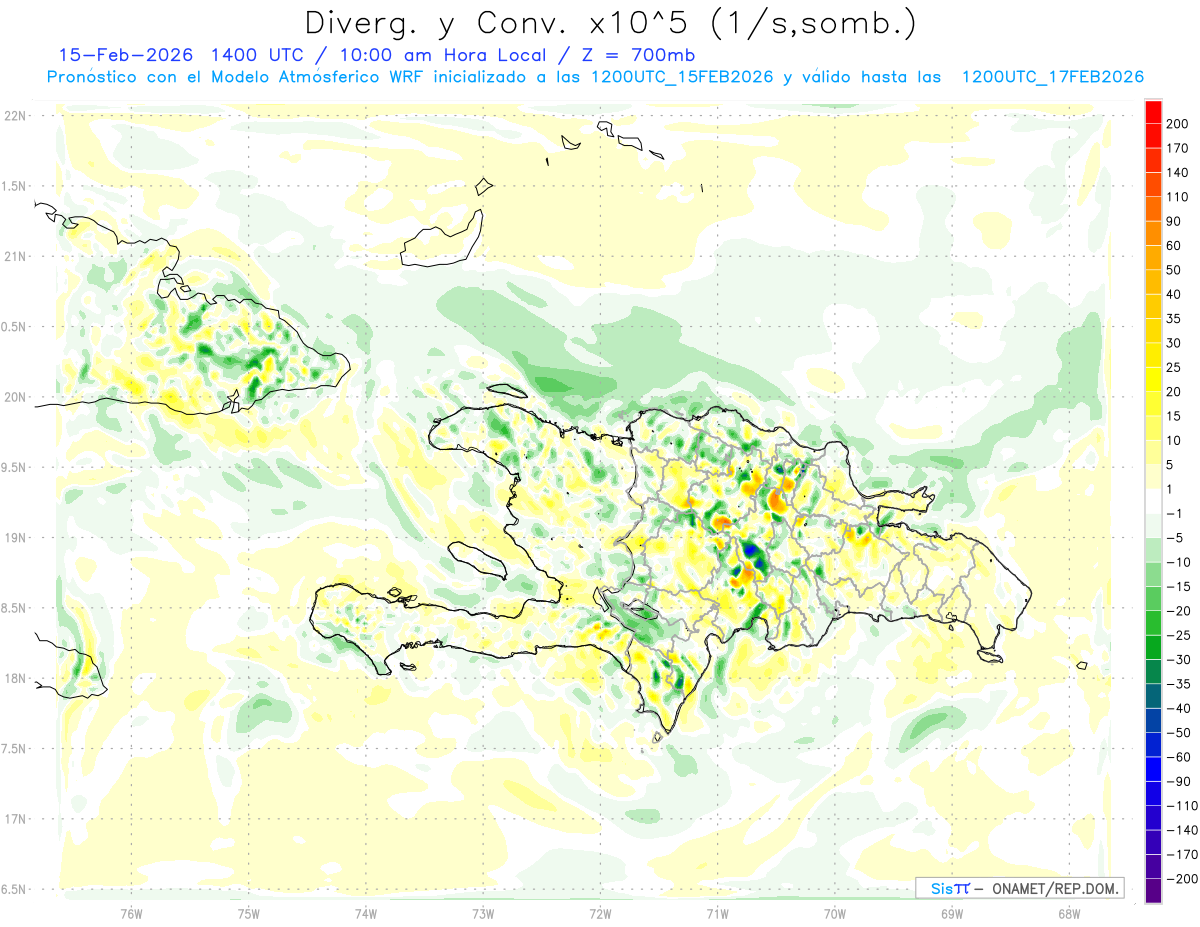Click the "-35" color scale value

click(x=1179, y=684)
